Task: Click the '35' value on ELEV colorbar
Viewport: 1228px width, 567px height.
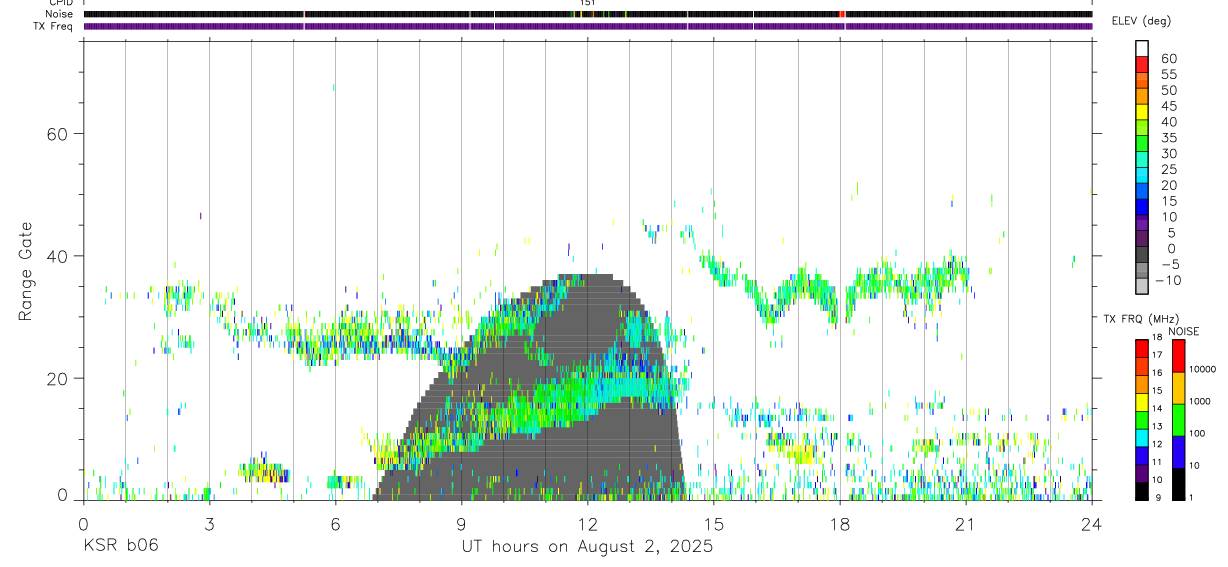Action: click(1168, 137)
